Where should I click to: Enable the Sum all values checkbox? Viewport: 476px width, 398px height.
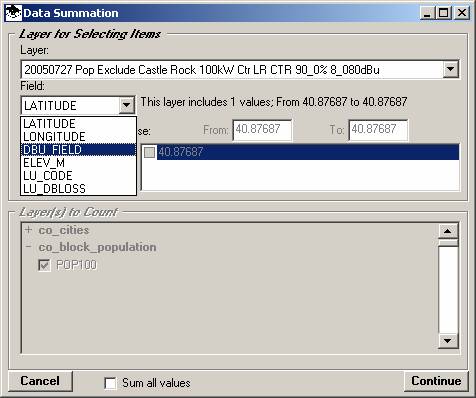tap(110, 383)
